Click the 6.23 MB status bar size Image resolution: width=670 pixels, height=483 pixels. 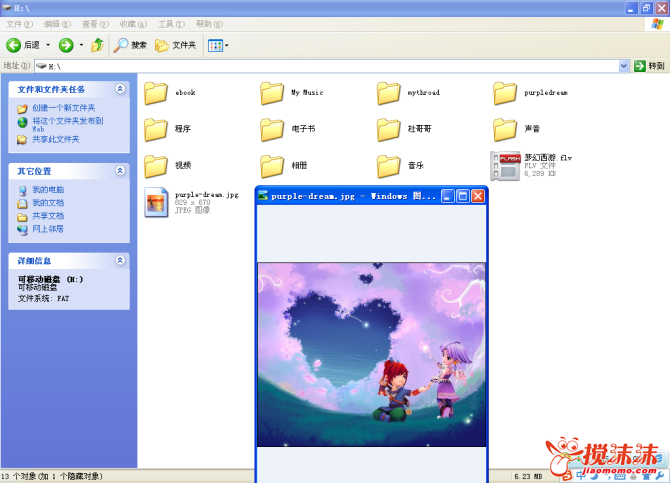point(528,477)
